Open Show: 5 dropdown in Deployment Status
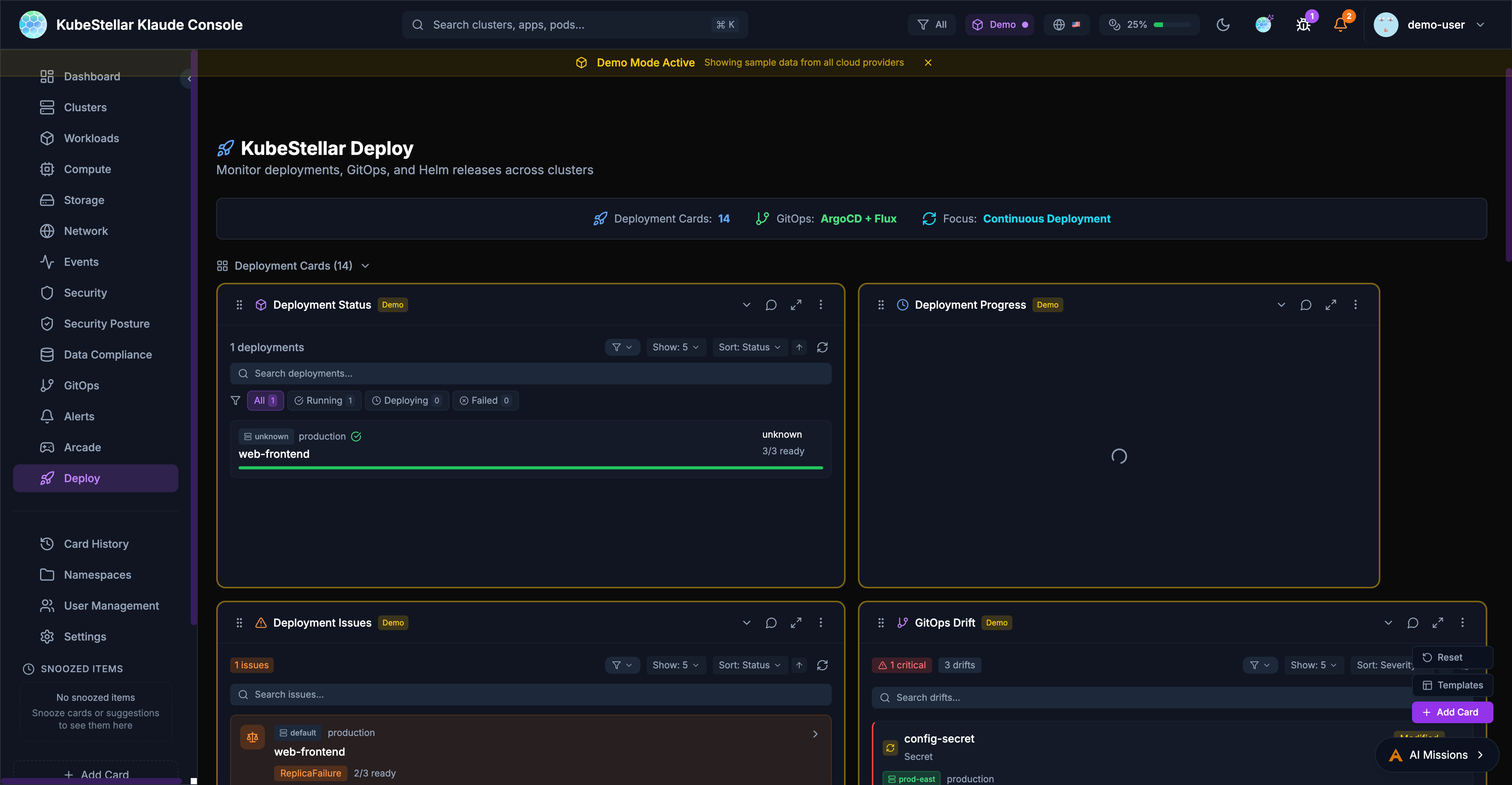Screen dimensions: 1512x785 click(x=675, y=347)
